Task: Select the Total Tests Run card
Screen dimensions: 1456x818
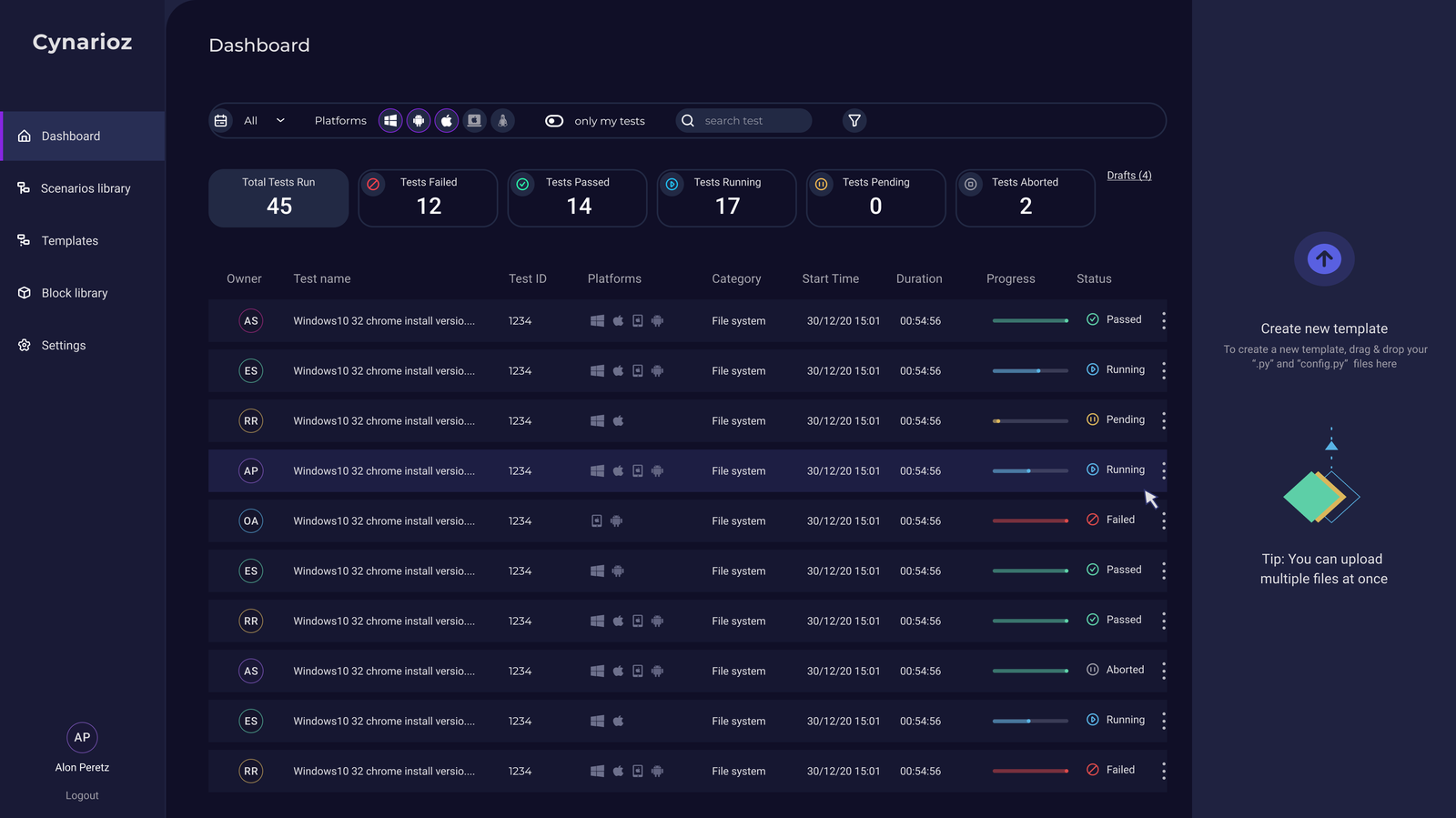Action: pos(278,197)
